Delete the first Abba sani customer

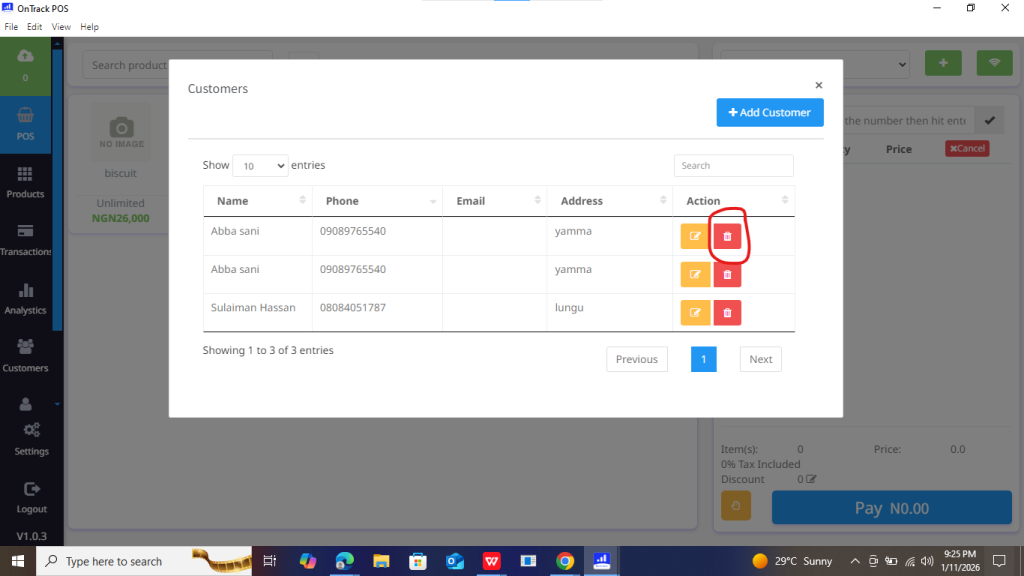(x=727, y=237)
